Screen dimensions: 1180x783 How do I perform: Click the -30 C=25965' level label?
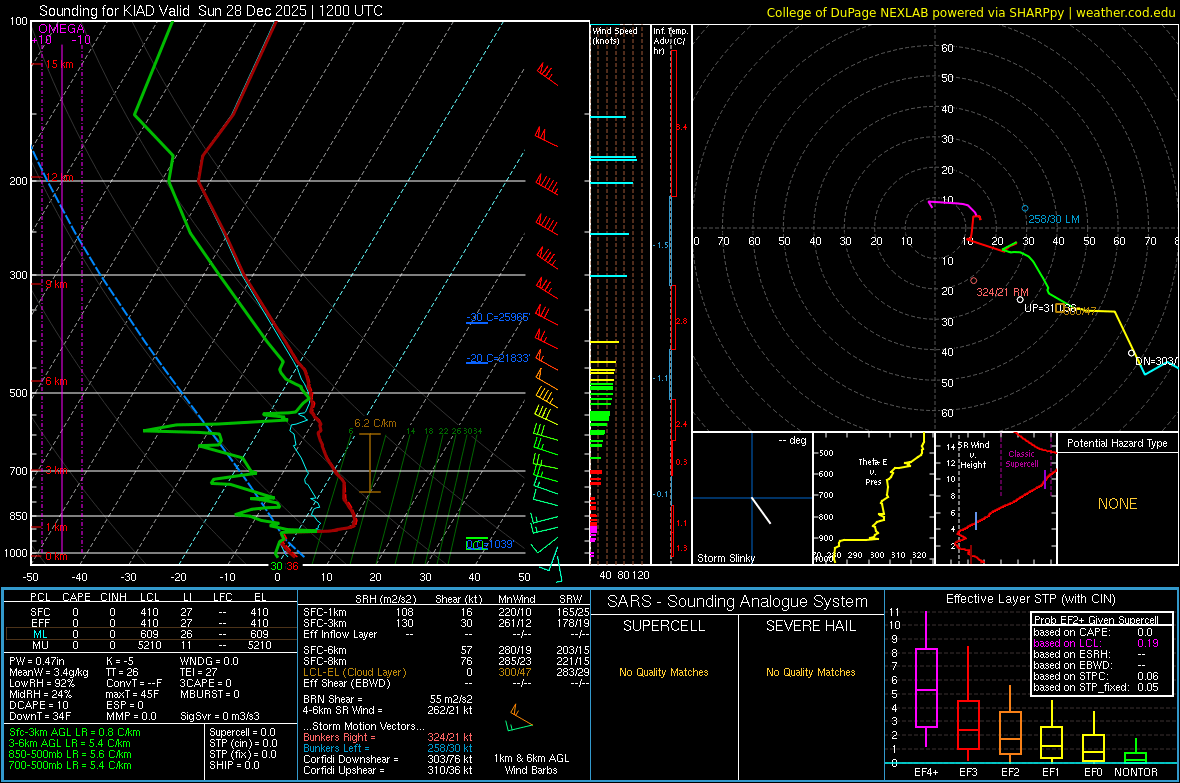tap(498, 317)
